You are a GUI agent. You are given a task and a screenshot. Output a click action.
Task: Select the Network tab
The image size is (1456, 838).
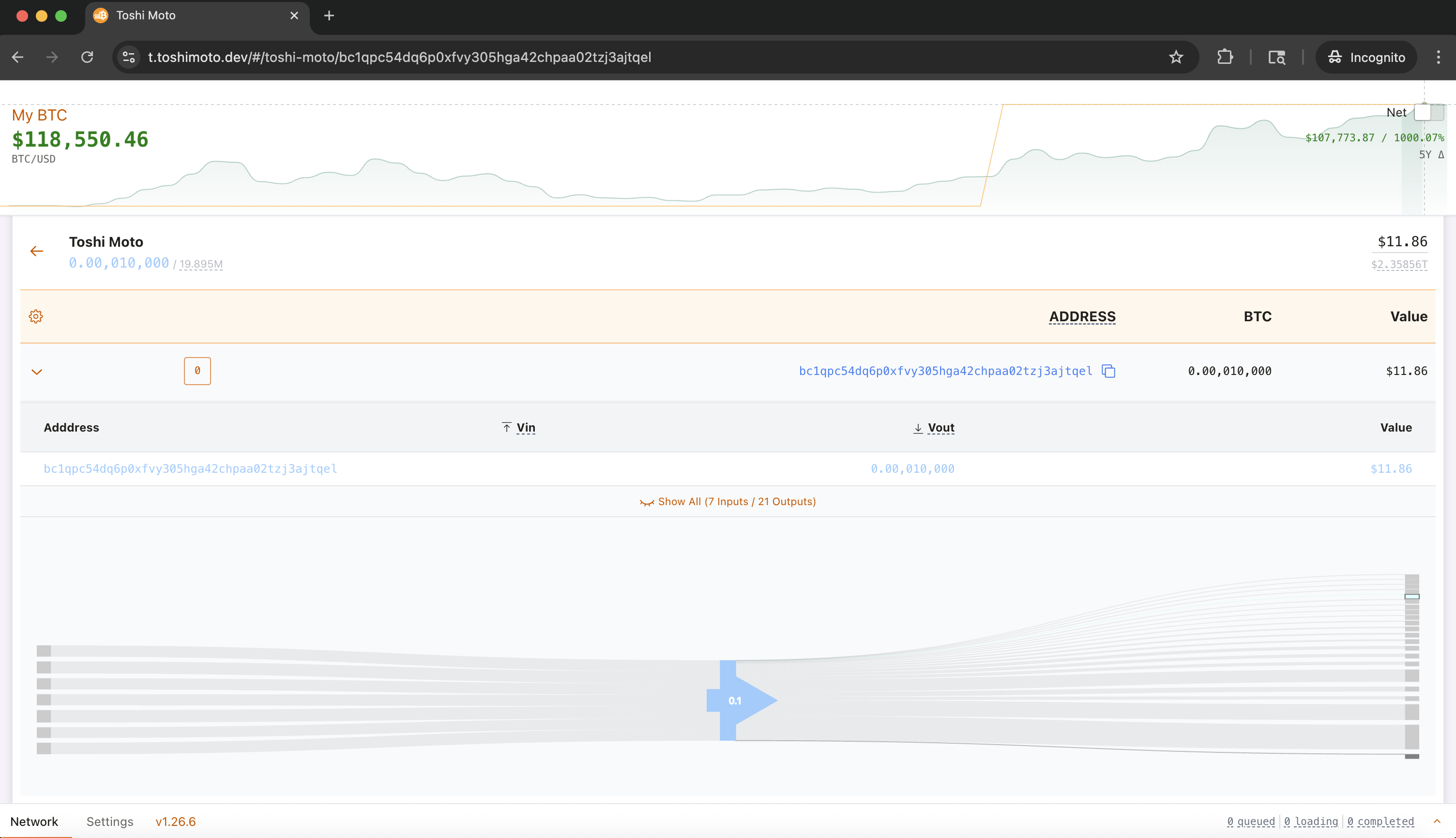[34, 822]
